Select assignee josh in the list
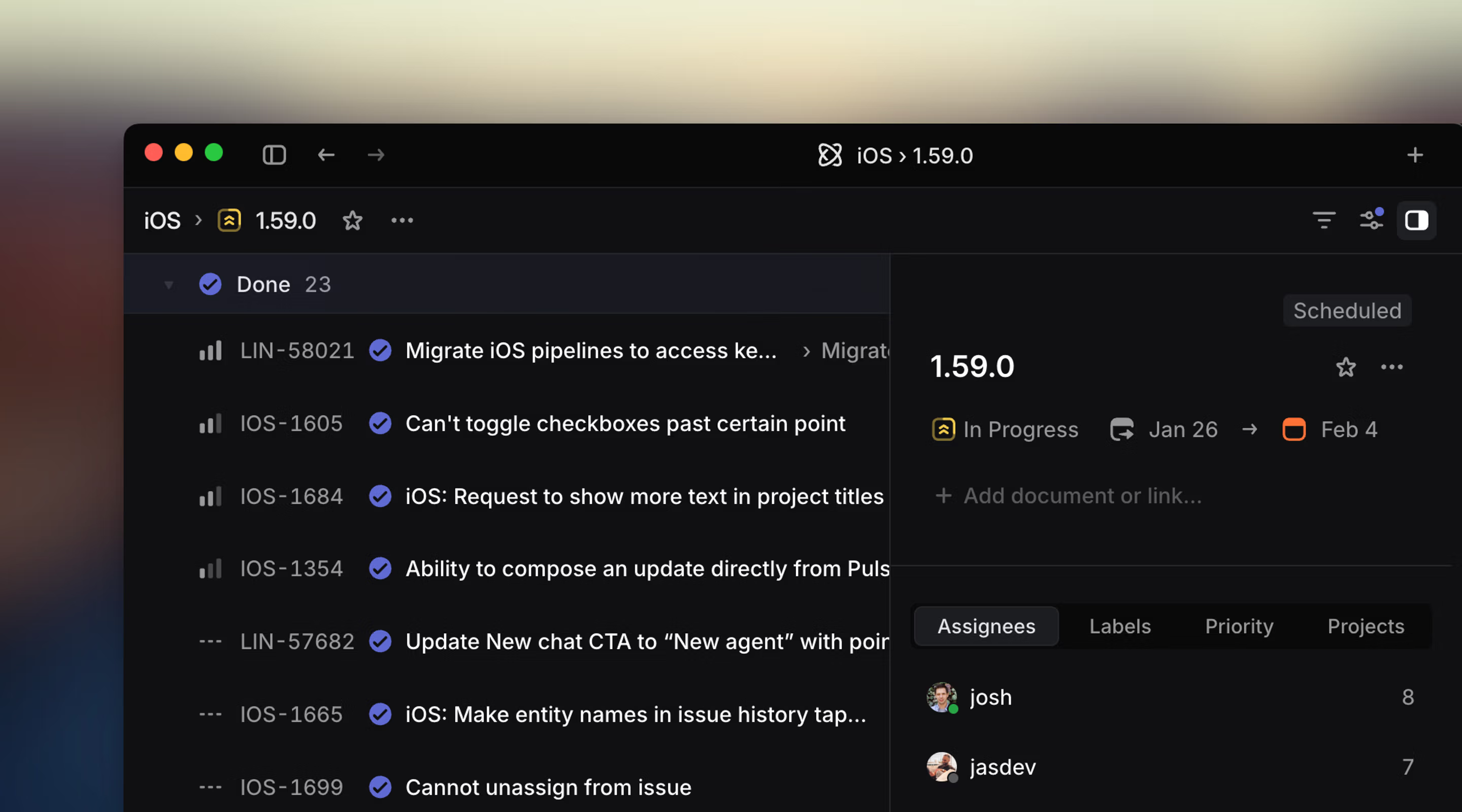Screen dimensions: 1462x812 point(990,697)
